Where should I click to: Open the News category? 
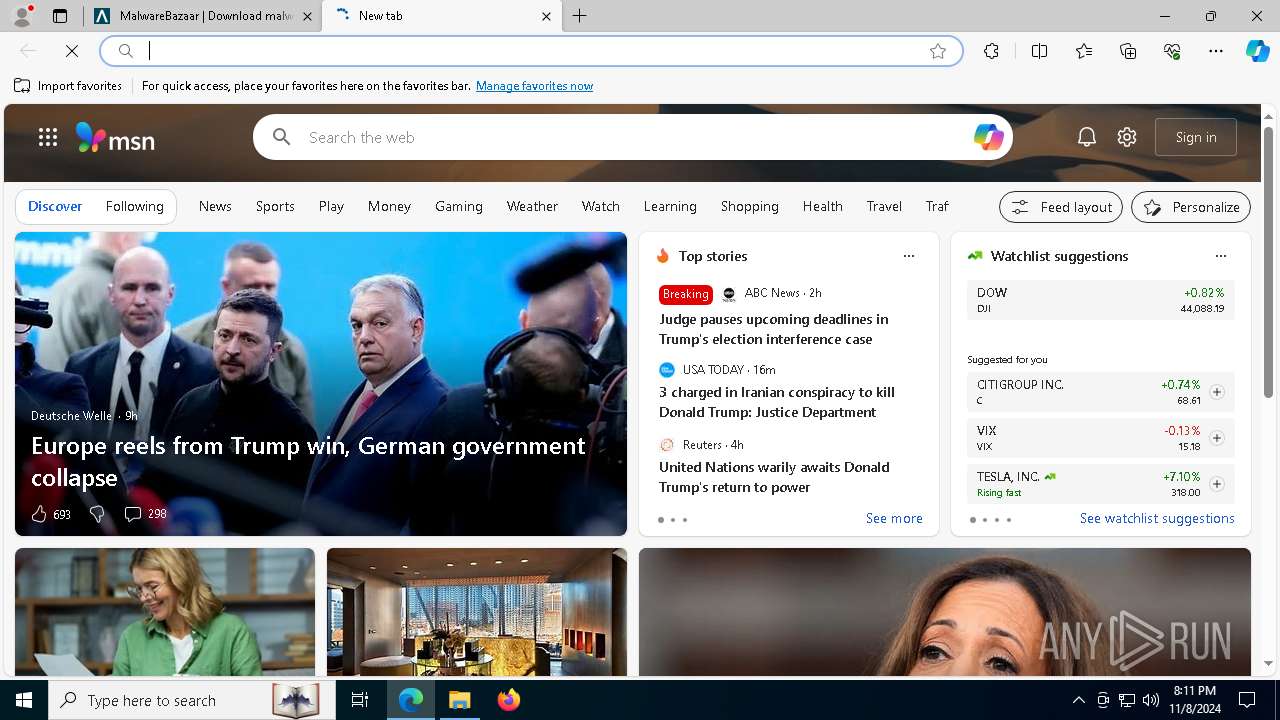click(x=215, y=206)
